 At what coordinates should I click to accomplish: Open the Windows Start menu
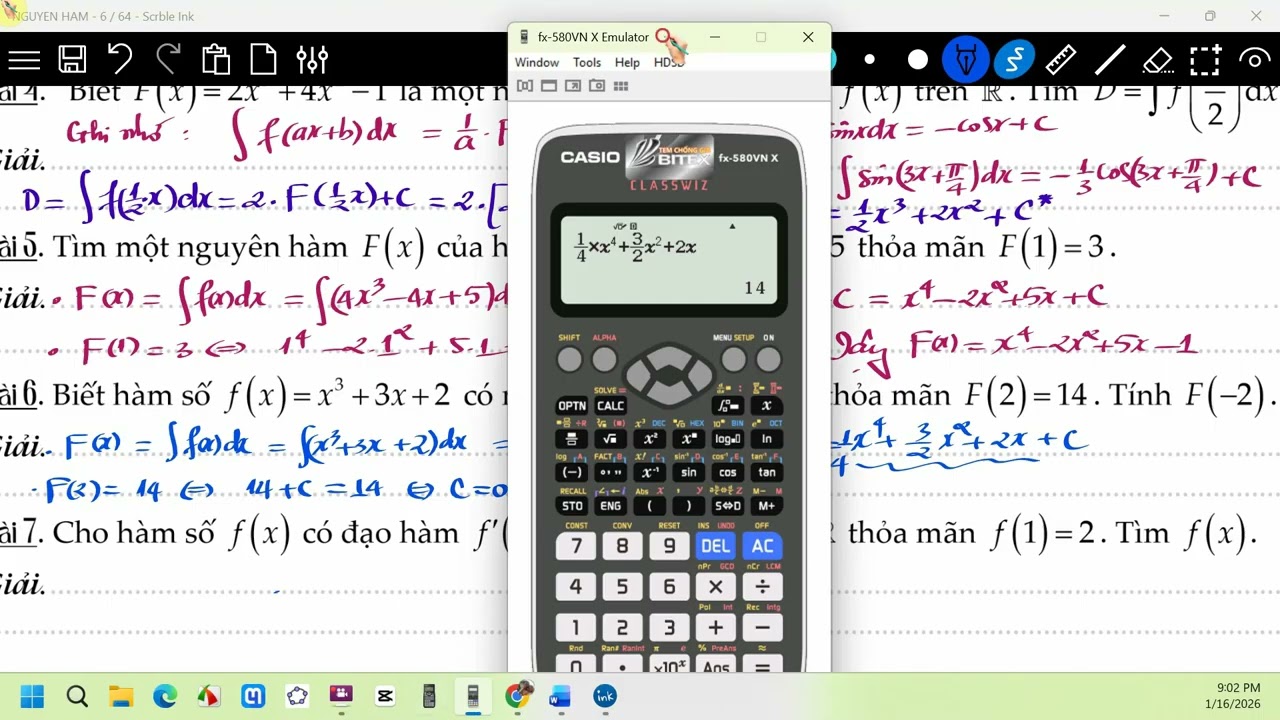coord(32,696)
